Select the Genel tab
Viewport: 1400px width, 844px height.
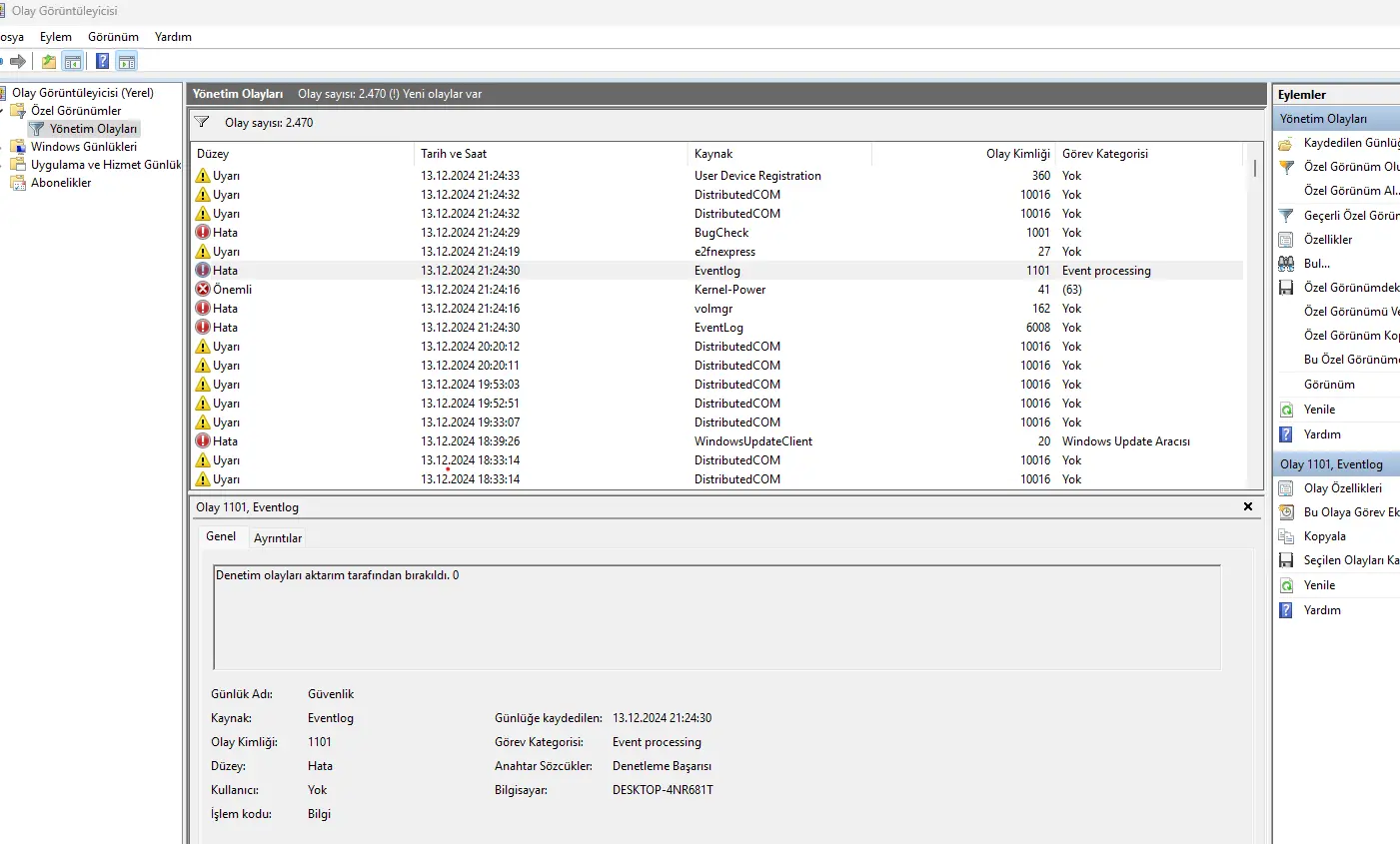(221, 536)
